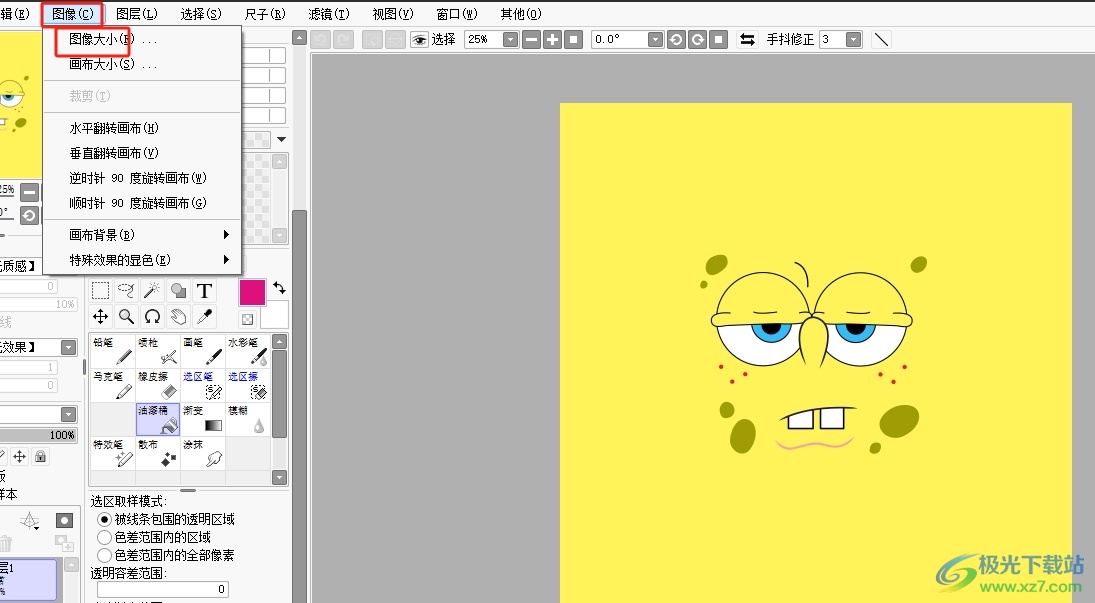1095x603 pixels.
Task: Choose the 橡皮擦 eraser tool
Action: click(158, 385)
